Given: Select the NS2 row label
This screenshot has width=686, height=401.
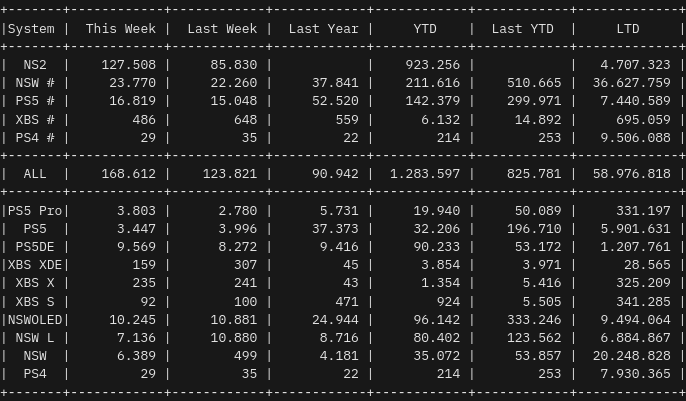Looking at the screenshot, I should click(x=35, y=65).
